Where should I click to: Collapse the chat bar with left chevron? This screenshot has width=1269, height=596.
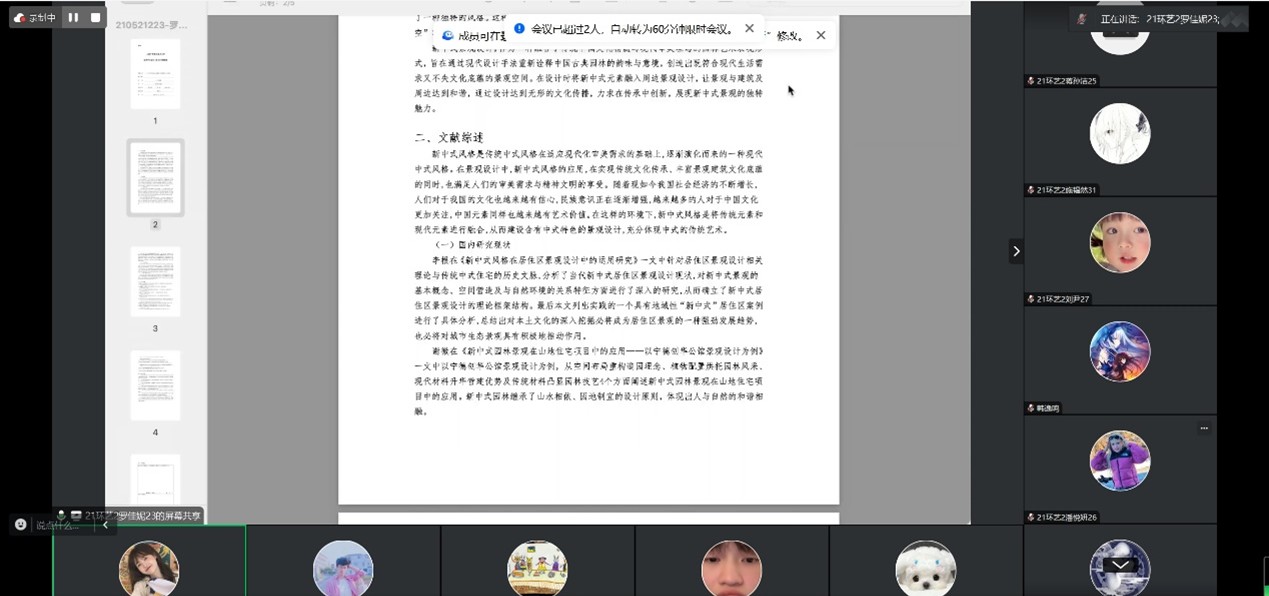(x=106, y=525)
